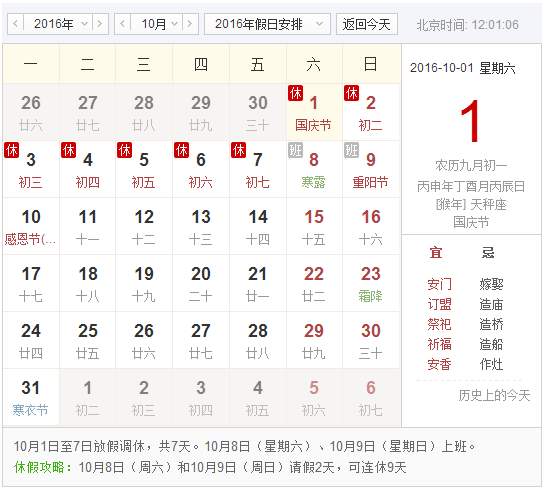Select October 24 date
The image size is (547, 490).
[31, 340]
